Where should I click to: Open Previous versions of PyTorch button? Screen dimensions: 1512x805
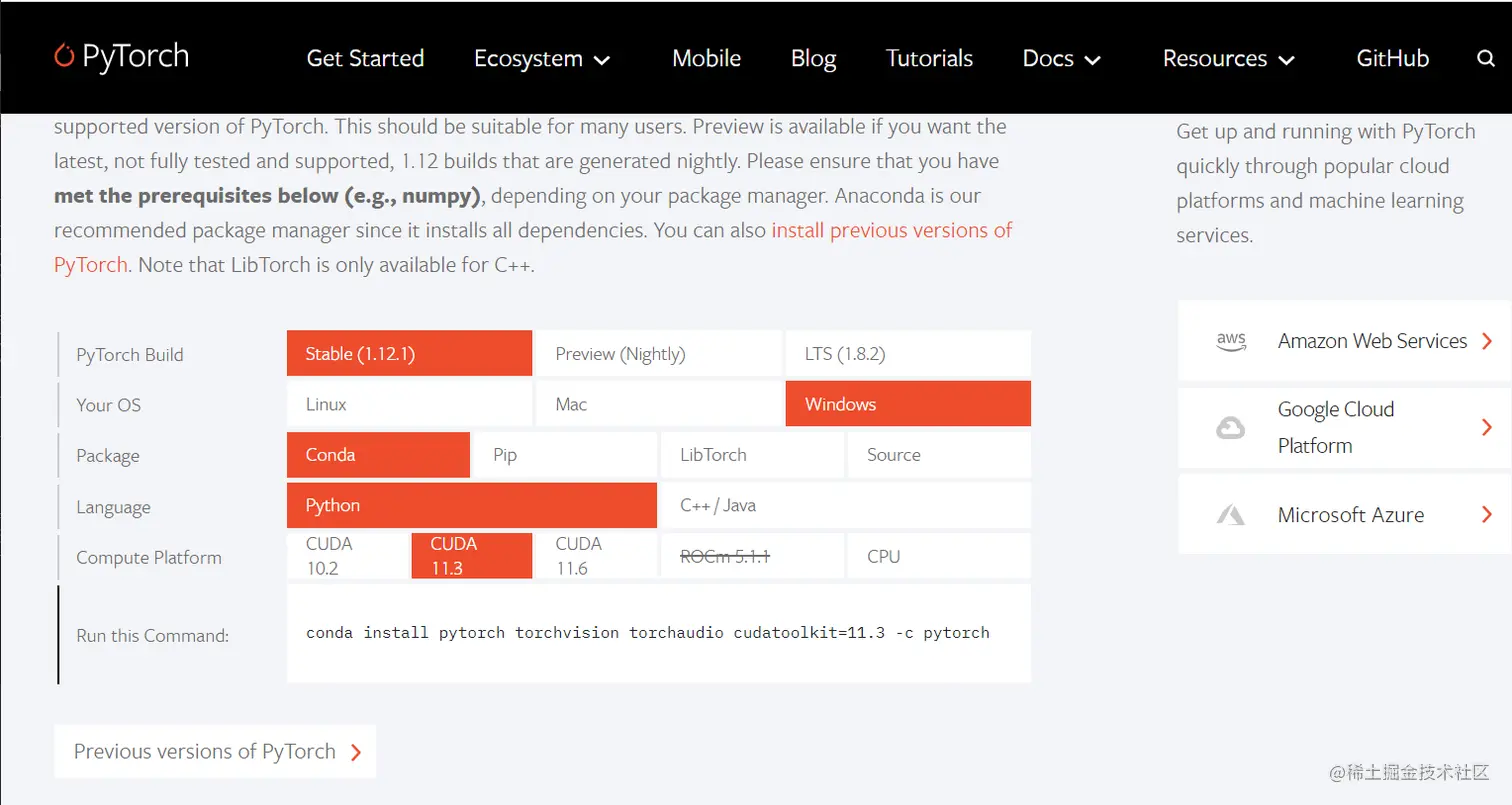click(215, 752)
